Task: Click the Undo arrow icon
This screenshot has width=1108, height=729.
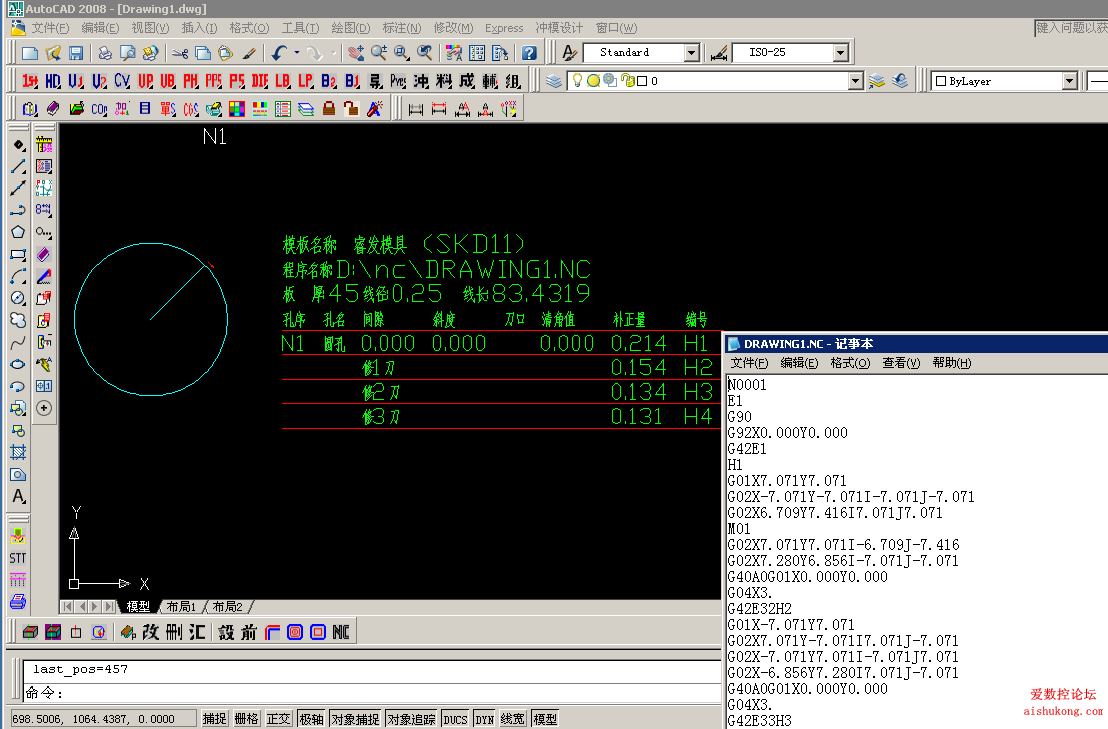Action: point(279,52)
